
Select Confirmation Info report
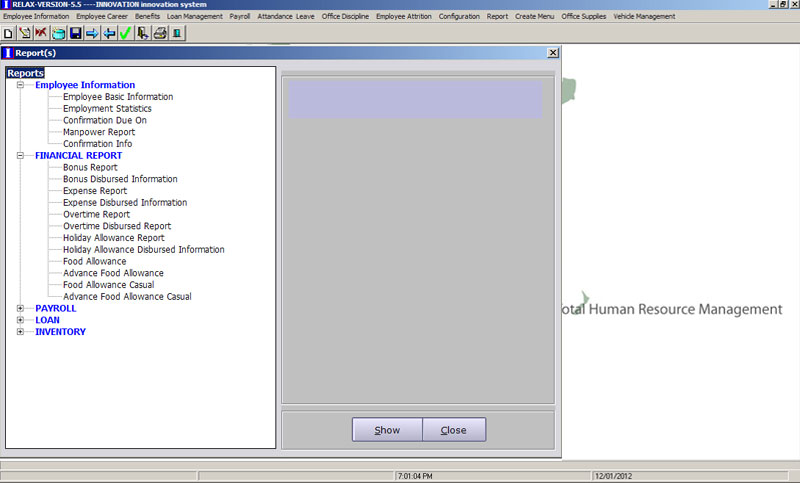pyautogui.click(x=97, y=143)
